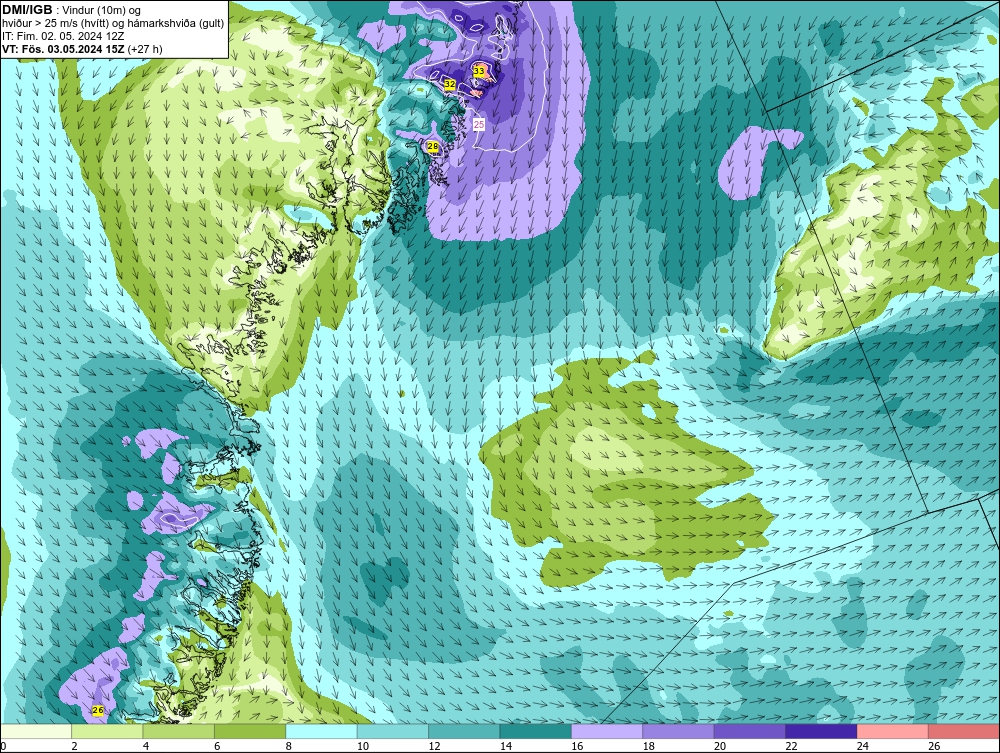Click the 'IT: Fim. 02. 05. 2024 12Z' line

tap(63, 36)
